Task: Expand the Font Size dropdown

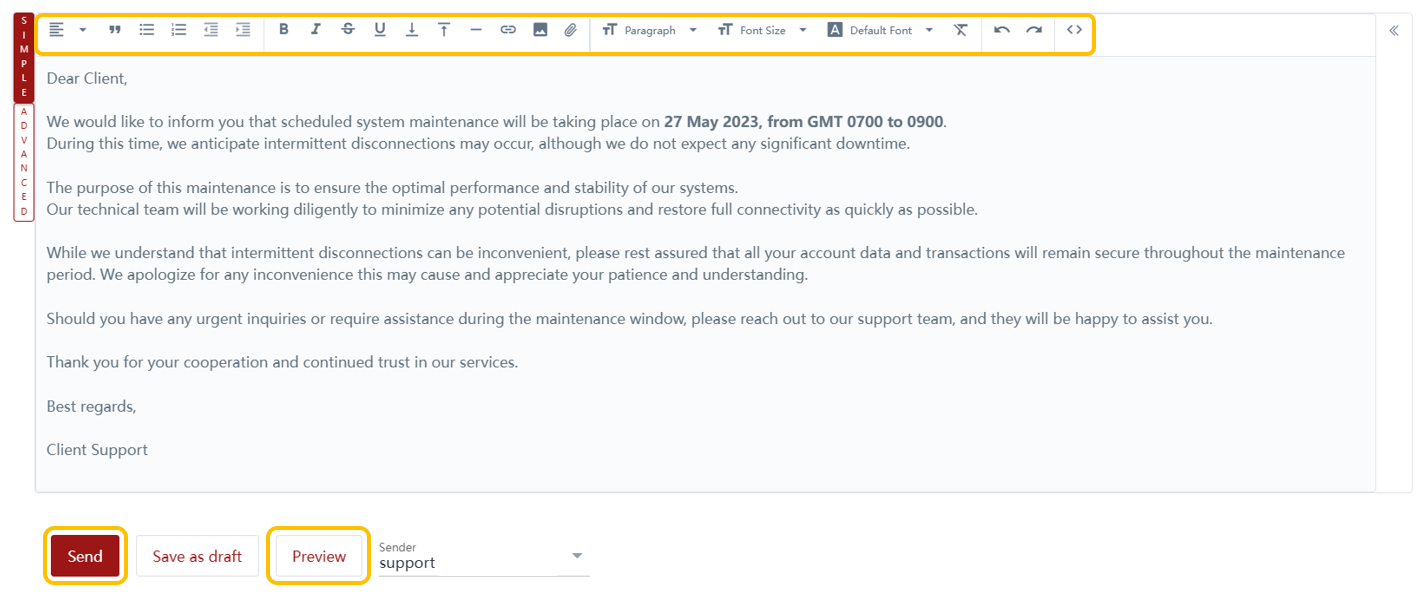Action: [762, 30]
